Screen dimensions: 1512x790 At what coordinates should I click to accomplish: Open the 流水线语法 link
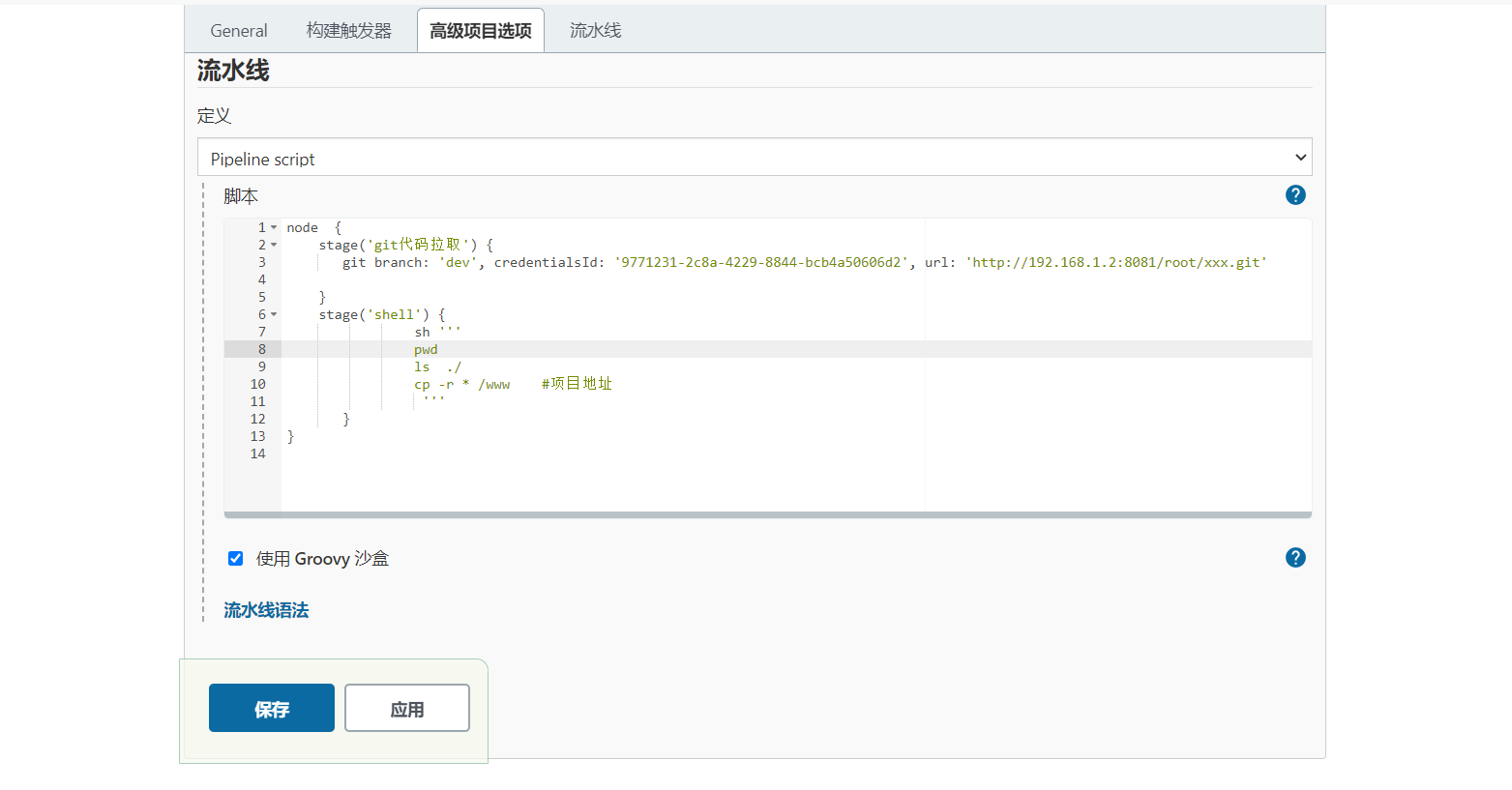pyautogui.click(x=266, y=610)
